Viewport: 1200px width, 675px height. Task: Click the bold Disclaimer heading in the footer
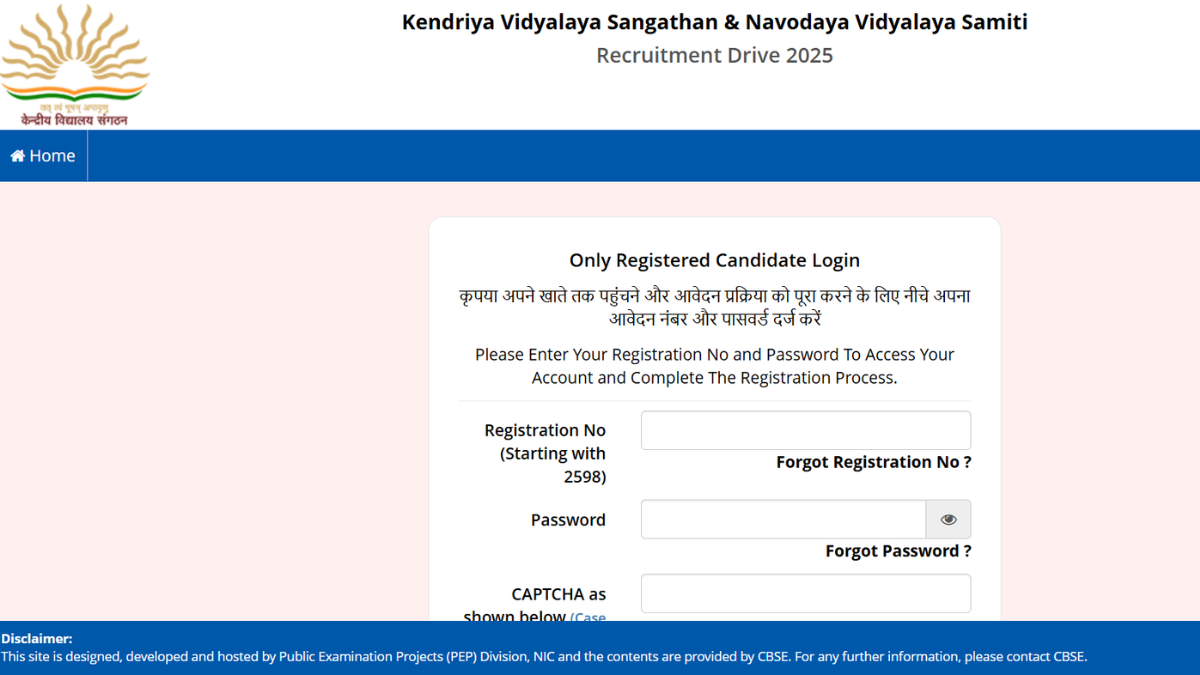click(x=37, y=639)
